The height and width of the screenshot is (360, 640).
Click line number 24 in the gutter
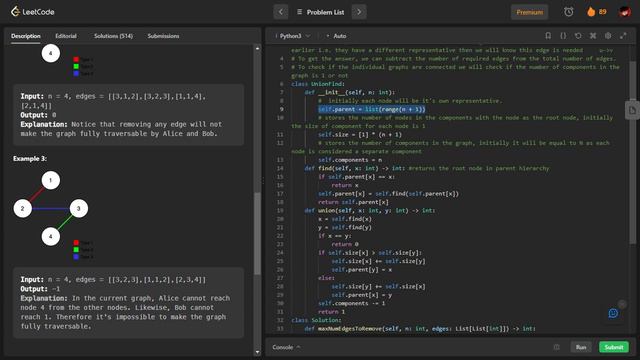(280, 253)
